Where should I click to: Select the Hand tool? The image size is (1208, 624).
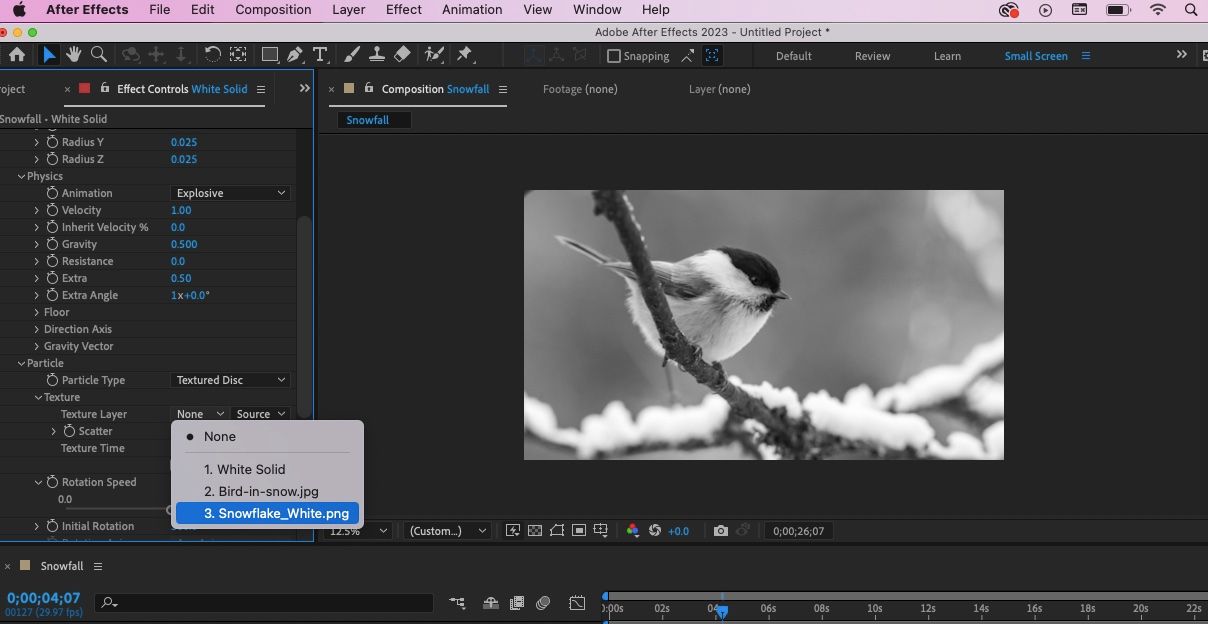click(x=73, y=55)
